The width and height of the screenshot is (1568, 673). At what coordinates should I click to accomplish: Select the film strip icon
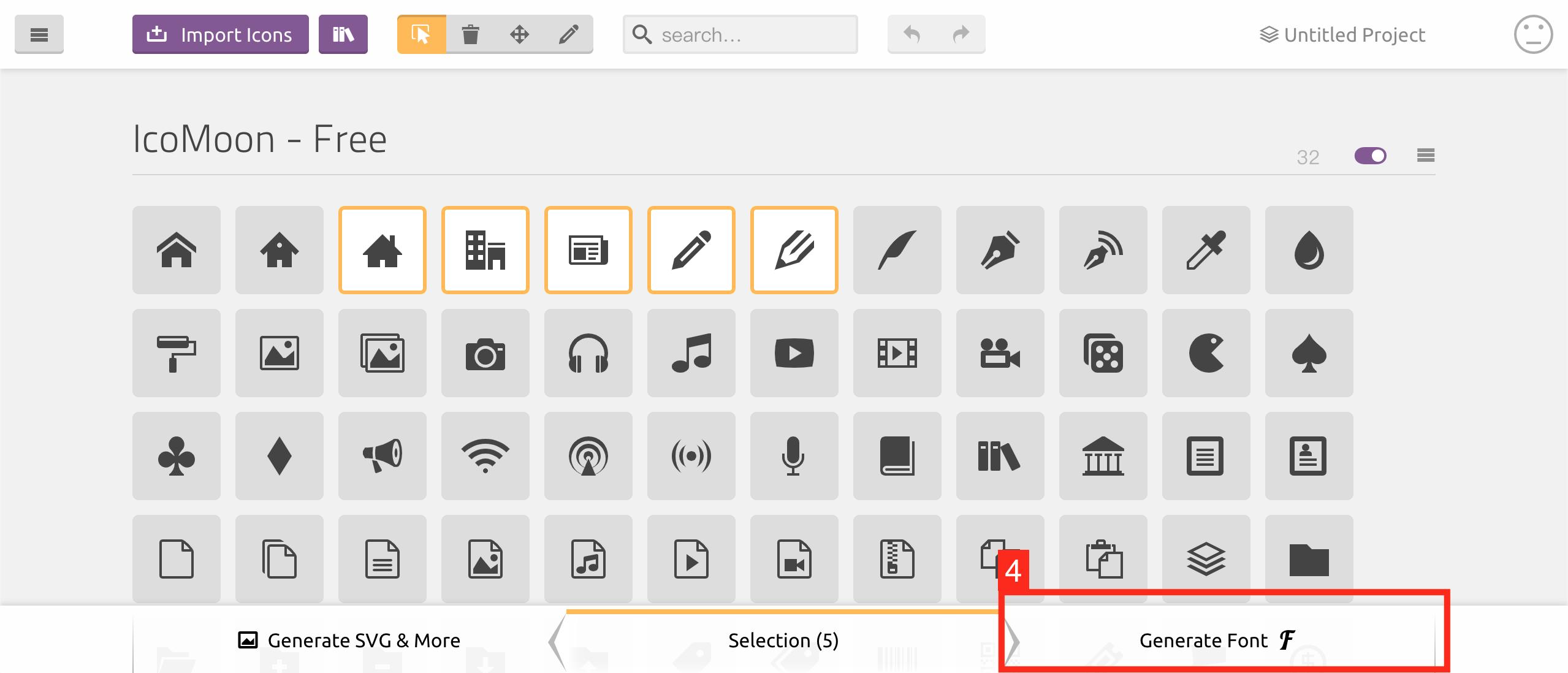[897, 353]
